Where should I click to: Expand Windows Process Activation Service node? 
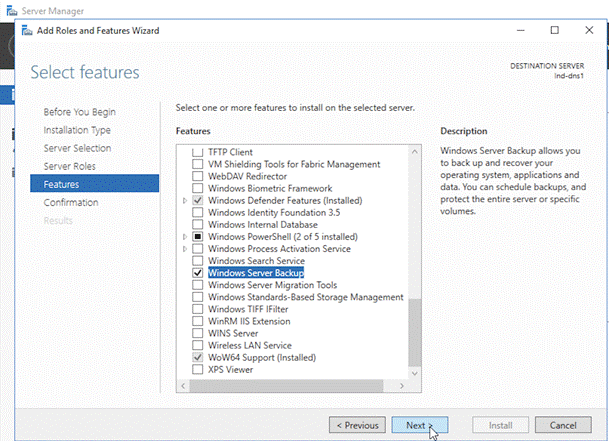click(x=185, y=249)
